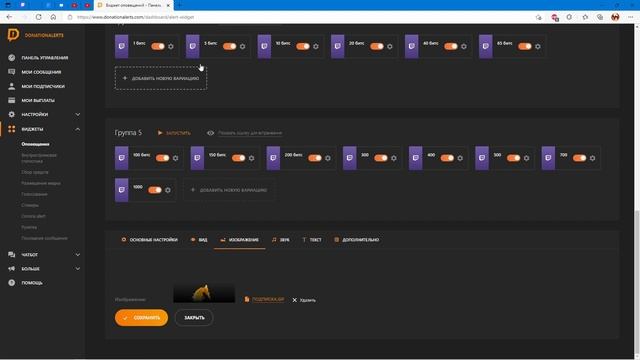Toggle the 5 битс variation switch

(229, 46)
